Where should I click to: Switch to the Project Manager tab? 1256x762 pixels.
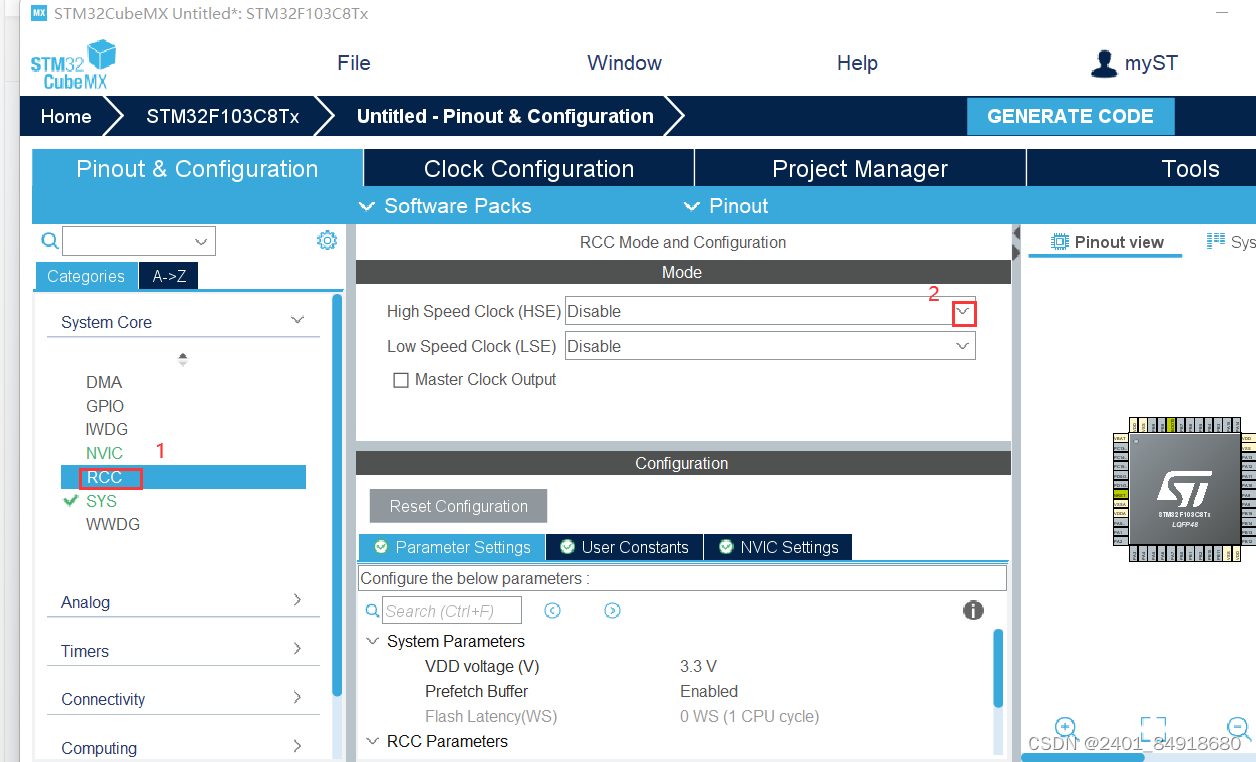click(x=860, y=169)
